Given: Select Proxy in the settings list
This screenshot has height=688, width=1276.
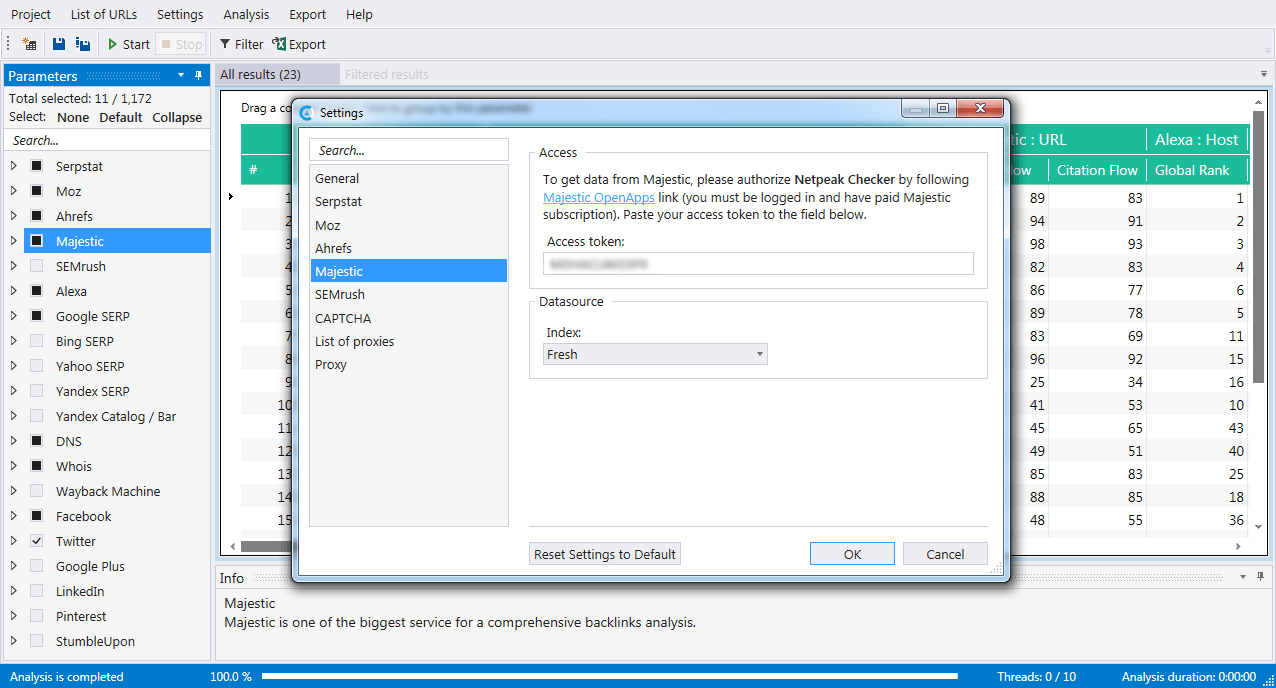Looking at the screenshot, I should click(331, 364).
